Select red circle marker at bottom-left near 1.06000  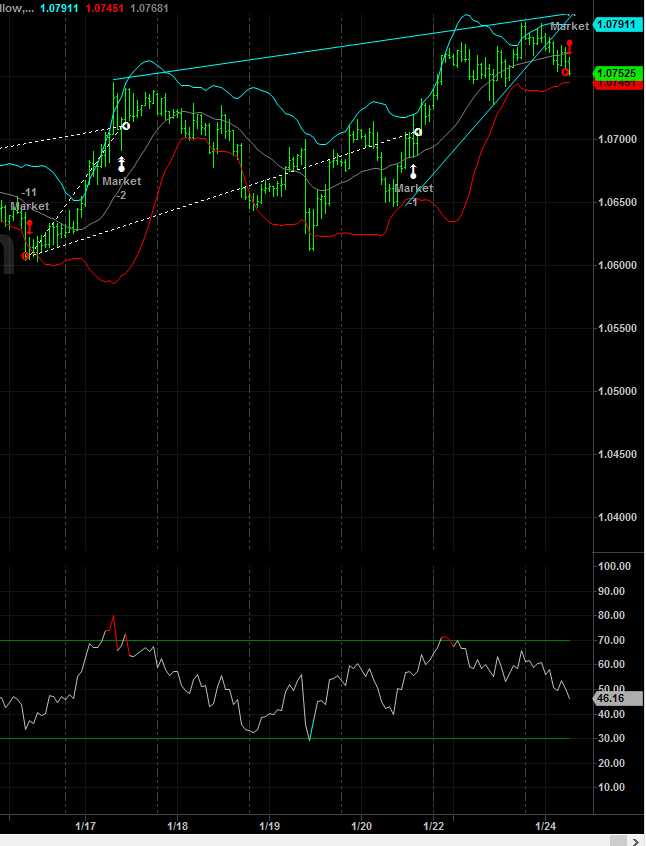(x=26, y=256)
